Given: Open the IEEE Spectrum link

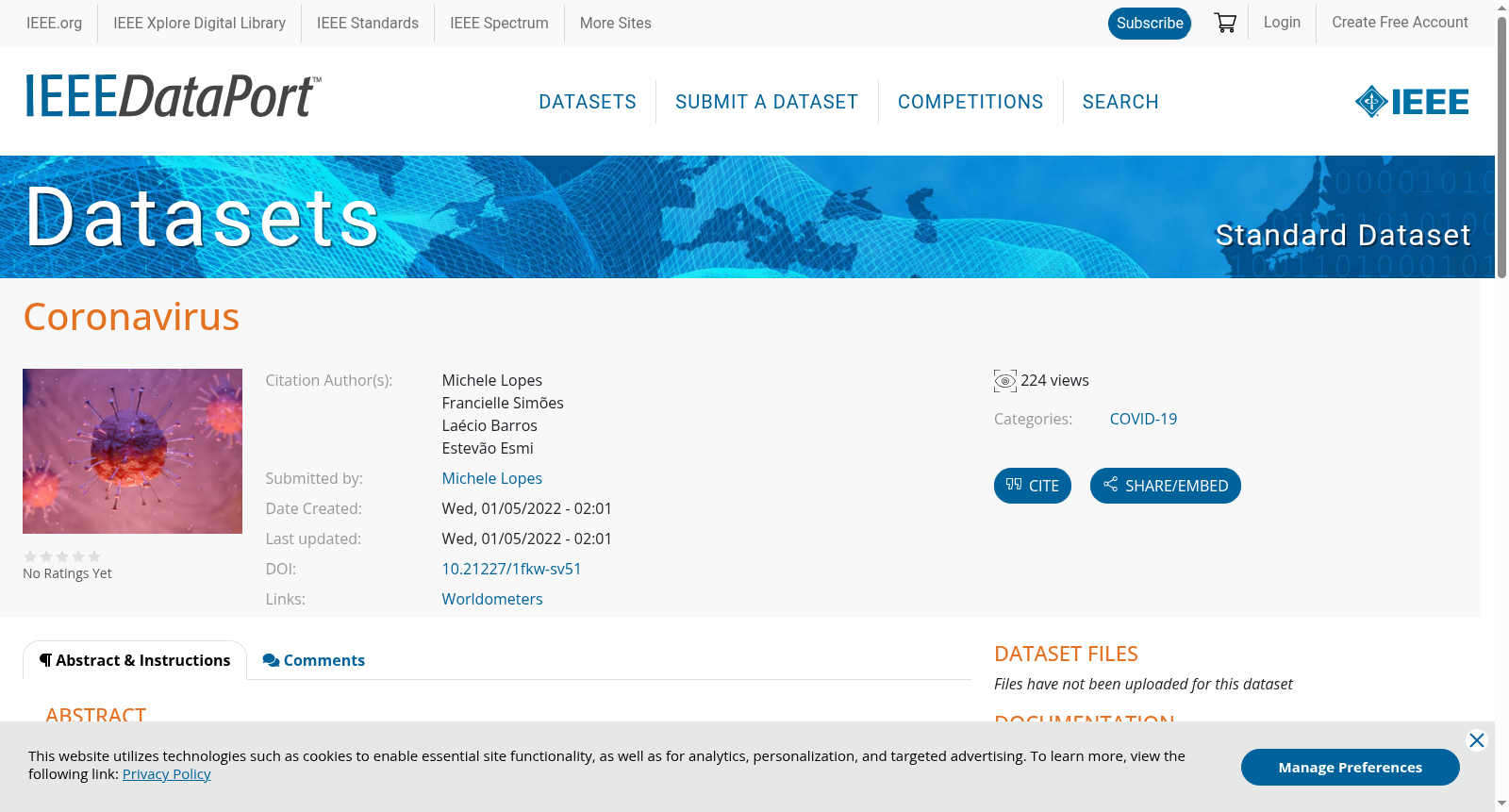Looking at the screenshot, I should [x=499, y=23].
